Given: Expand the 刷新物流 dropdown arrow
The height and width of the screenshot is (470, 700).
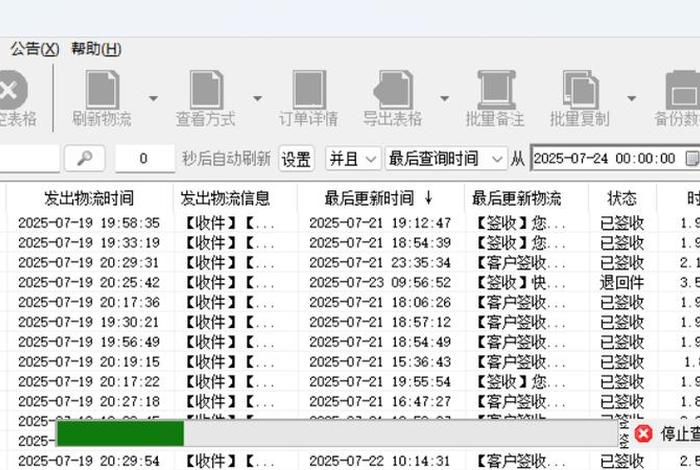Looking at the screenshot, I should (x=153, y=98).
